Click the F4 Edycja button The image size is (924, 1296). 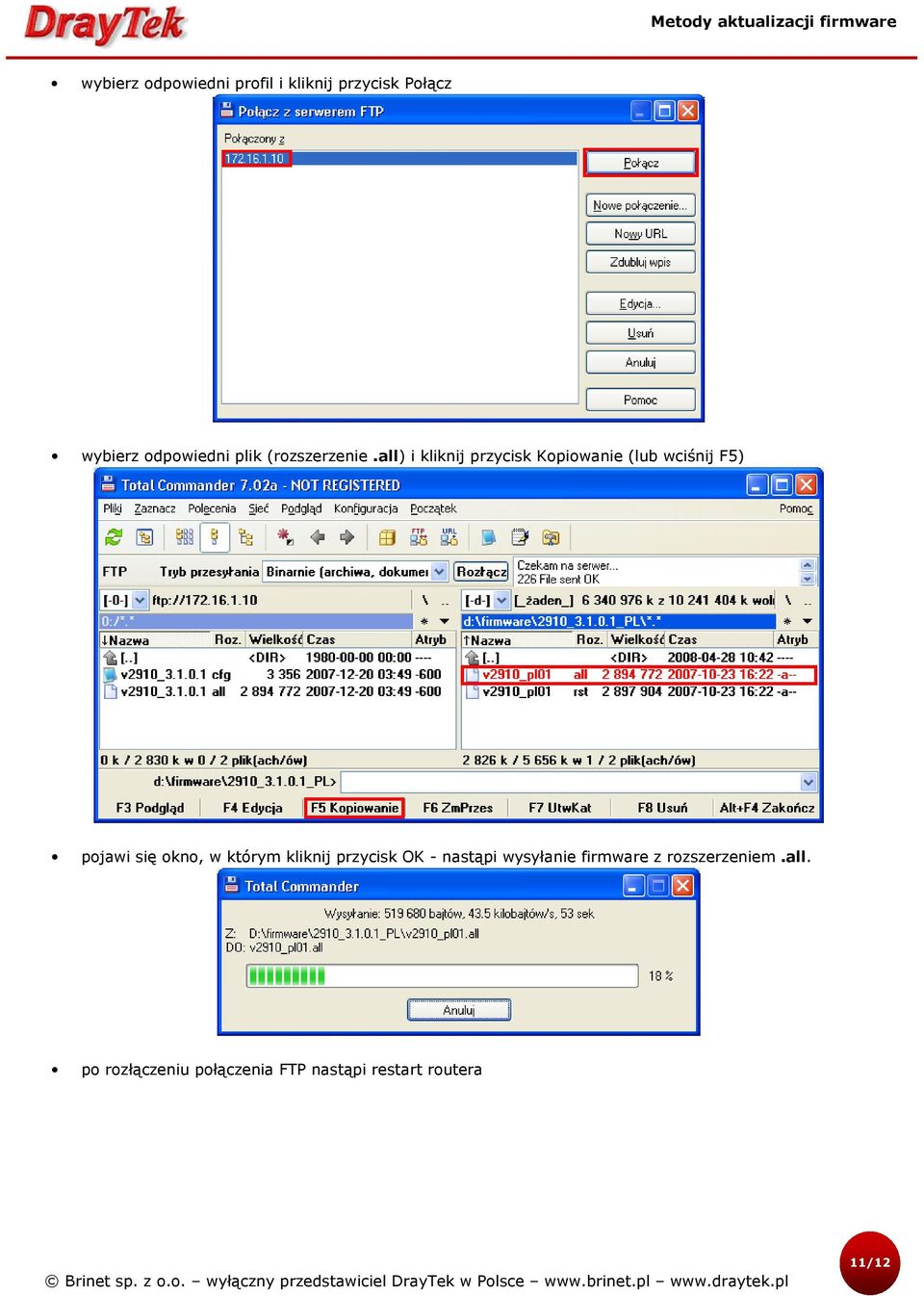pos(253,808)
